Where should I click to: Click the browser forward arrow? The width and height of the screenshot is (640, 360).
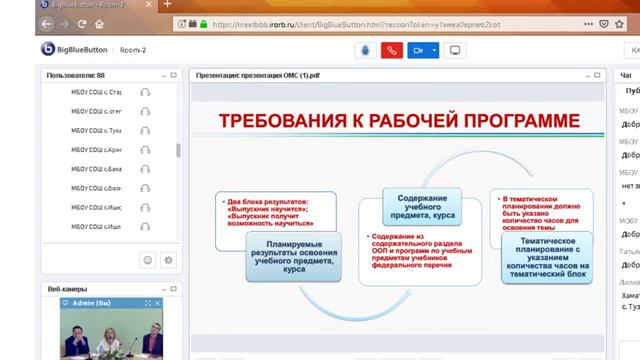point(64,24)
